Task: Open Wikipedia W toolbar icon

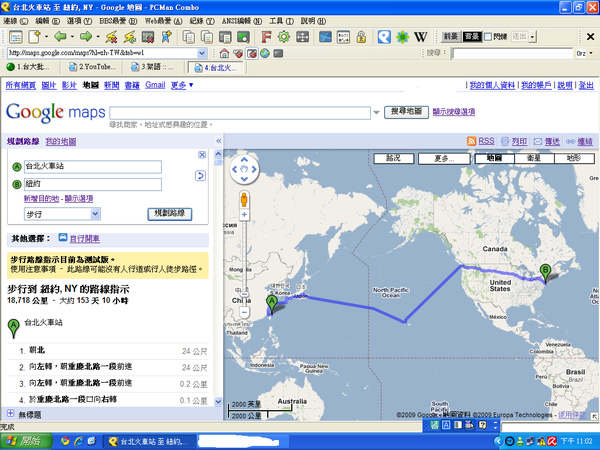Action: click(x=421, y=37)
